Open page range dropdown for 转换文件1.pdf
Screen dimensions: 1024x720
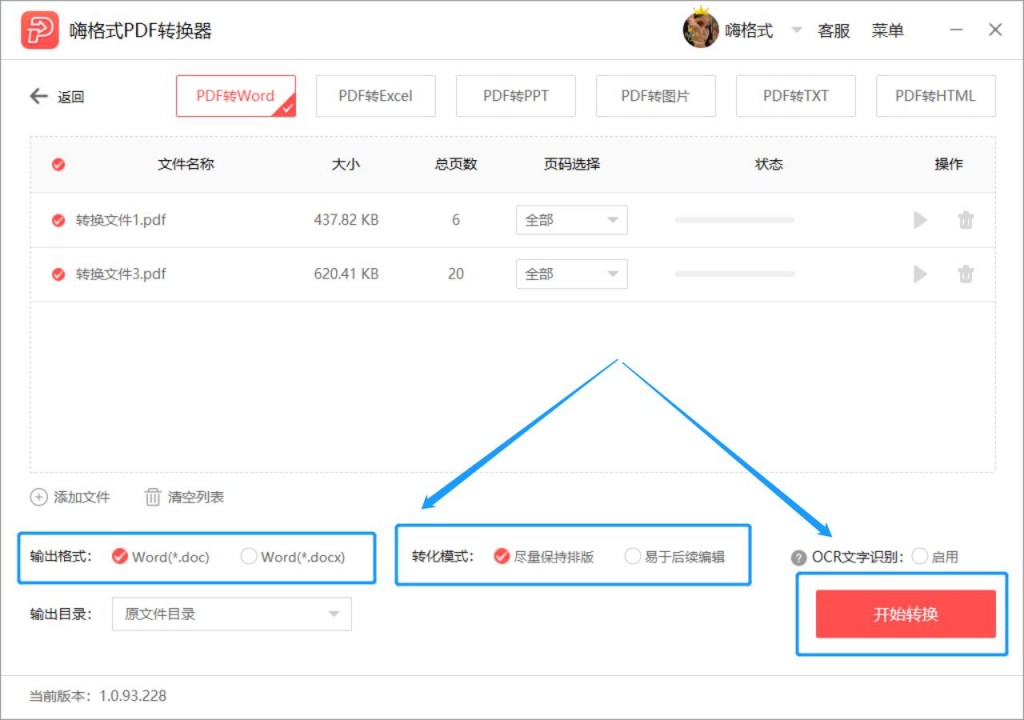(571, 220)
